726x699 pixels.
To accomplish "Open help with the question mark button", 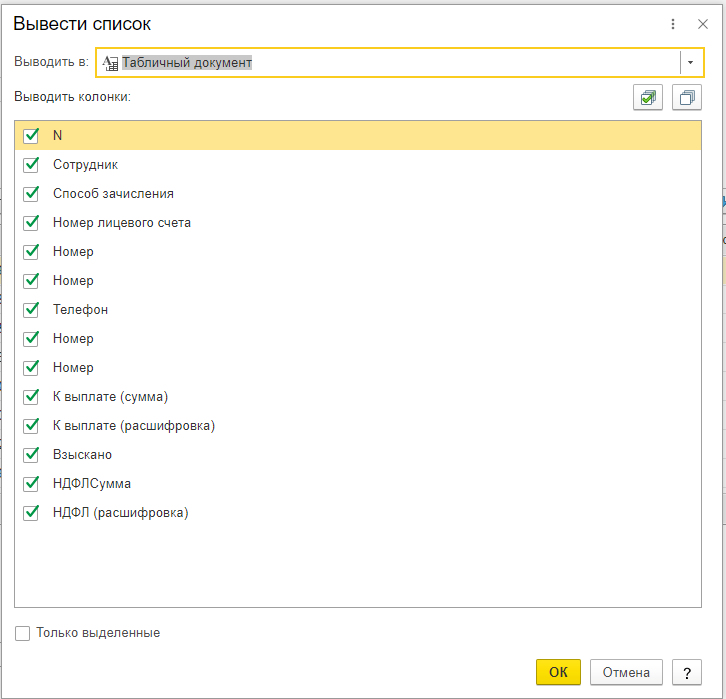I will [687, 672].
